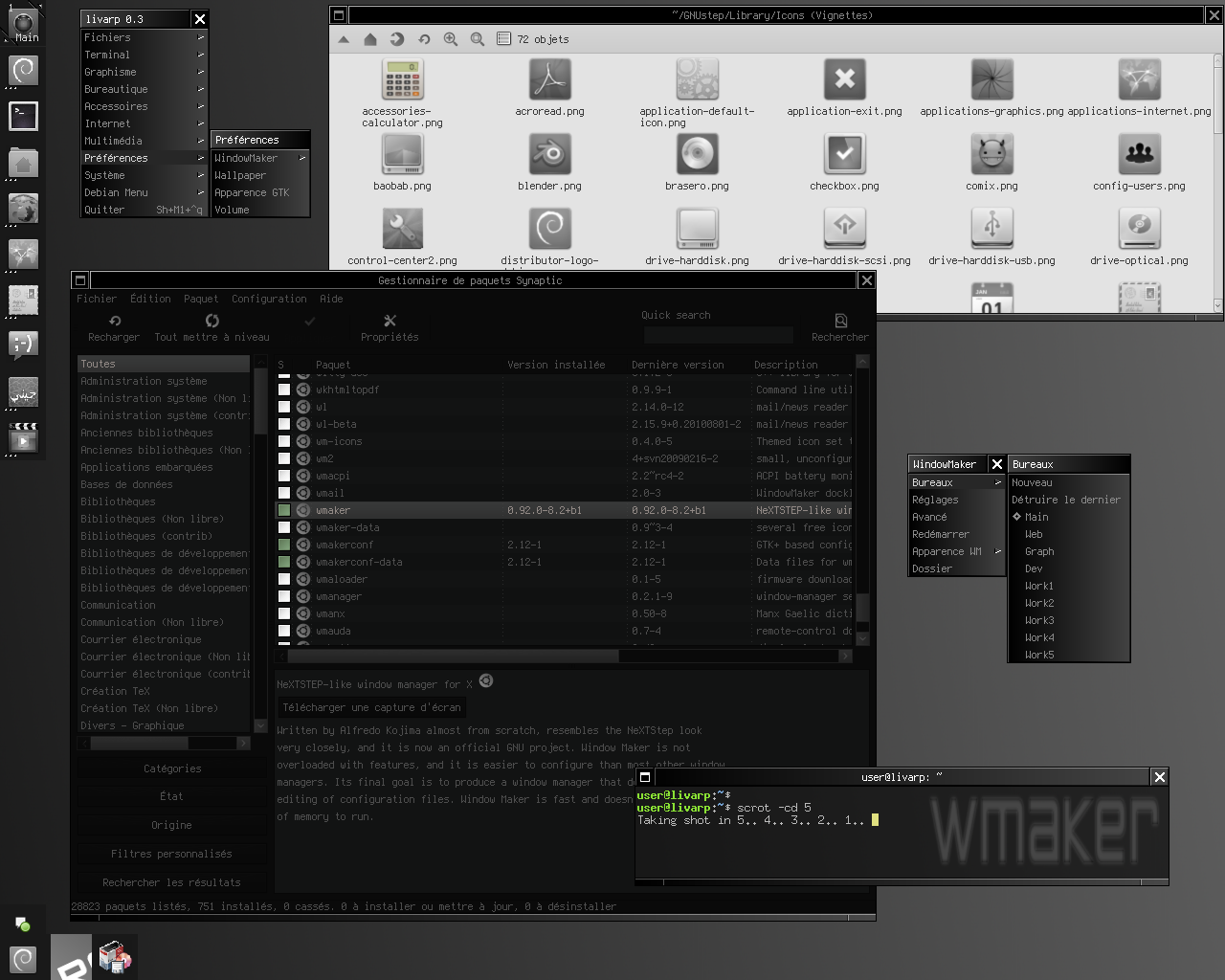Select the config-users.png icon

[1139, 154]
